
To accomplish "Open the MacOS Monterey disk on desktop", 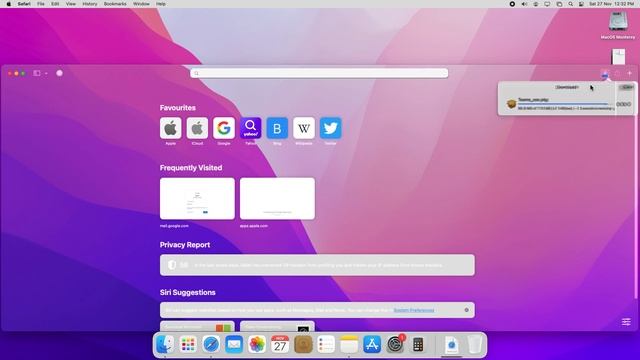I will tap(618, 25).
